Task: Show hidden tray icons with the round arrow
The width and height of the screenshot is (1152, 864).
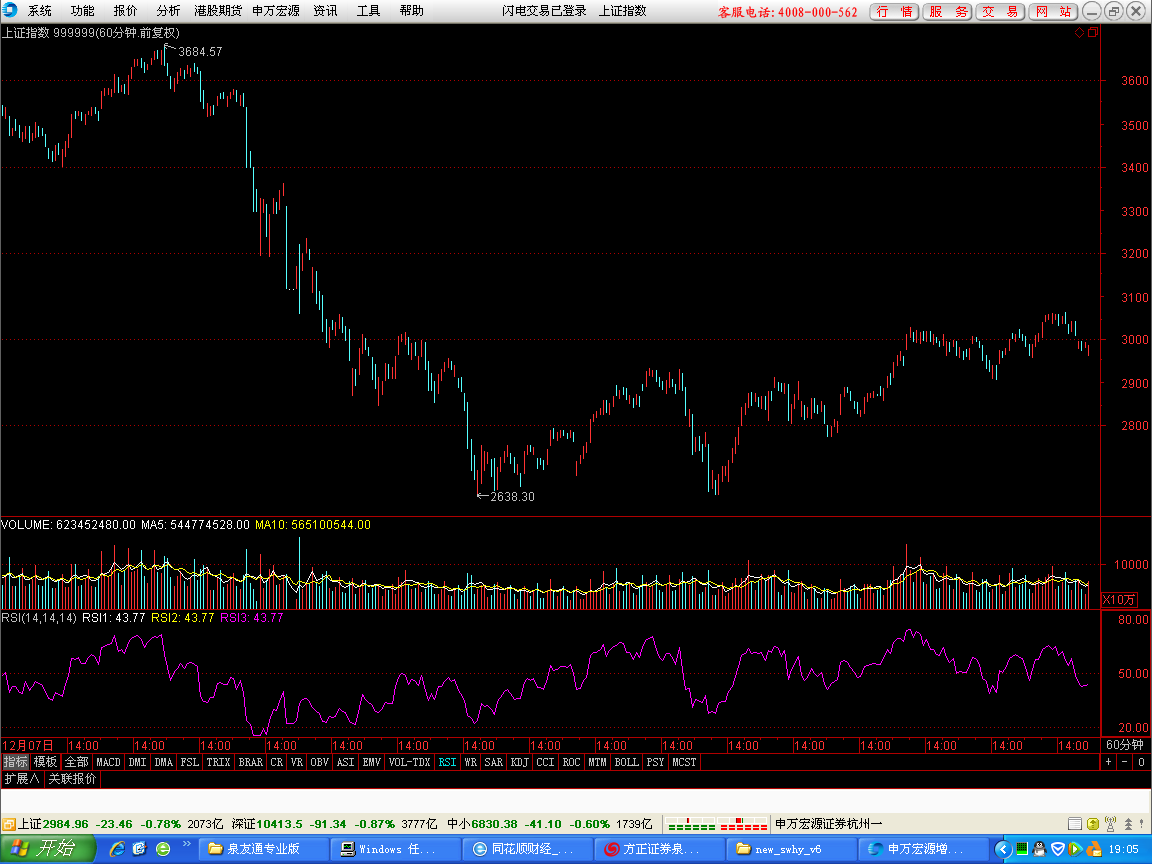Action: click(x=1003, y=849)
